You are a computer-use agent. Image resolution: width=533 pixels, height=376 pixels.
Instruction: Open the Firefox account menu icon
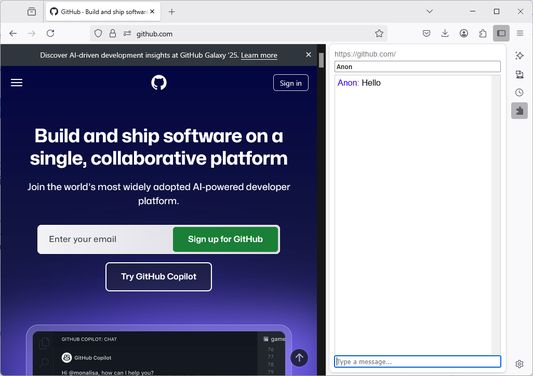464,33
